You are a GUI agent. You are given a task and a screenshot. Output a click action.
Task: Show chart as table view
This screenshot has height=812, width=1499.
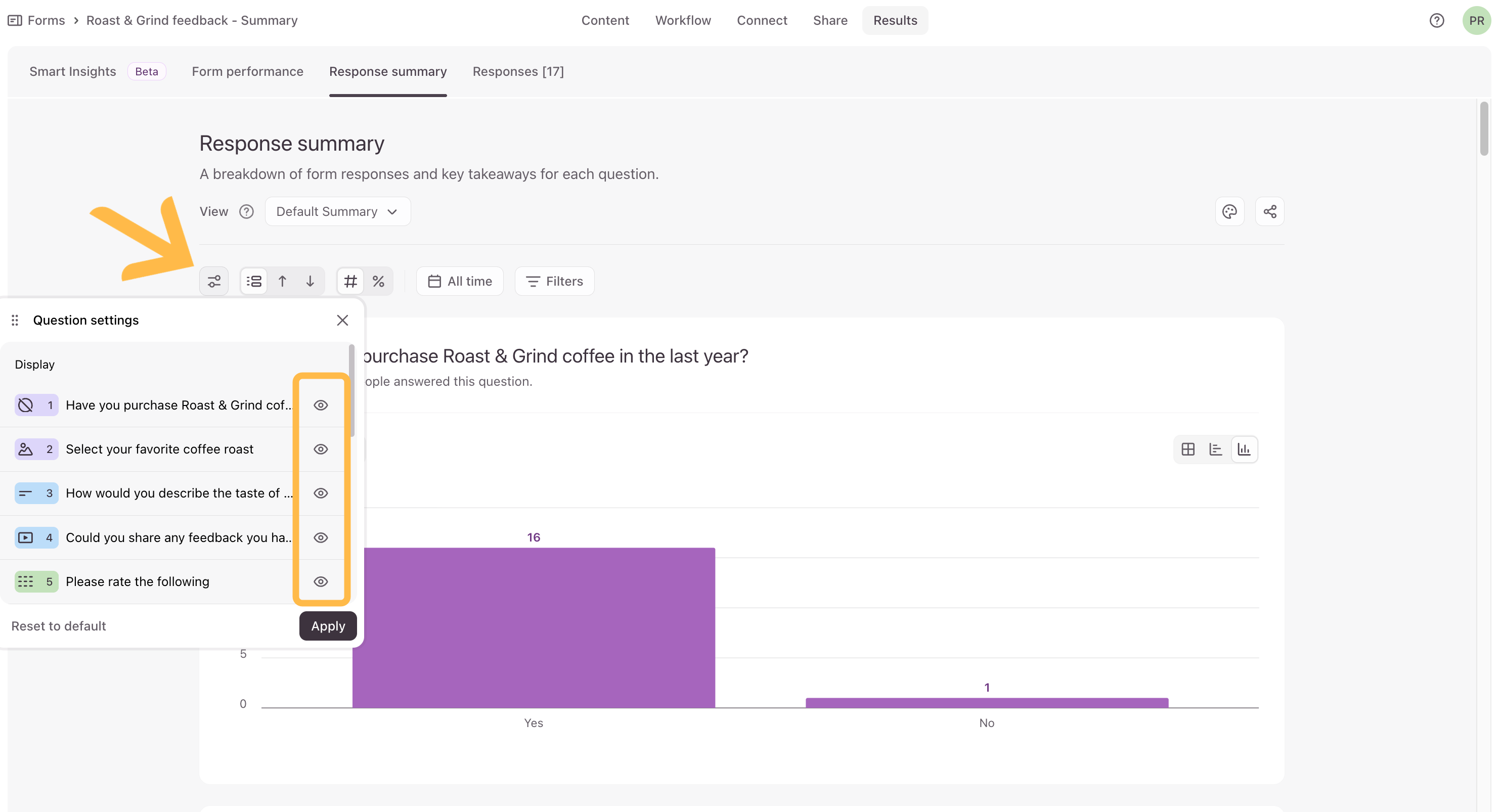tap(1188, 449)
